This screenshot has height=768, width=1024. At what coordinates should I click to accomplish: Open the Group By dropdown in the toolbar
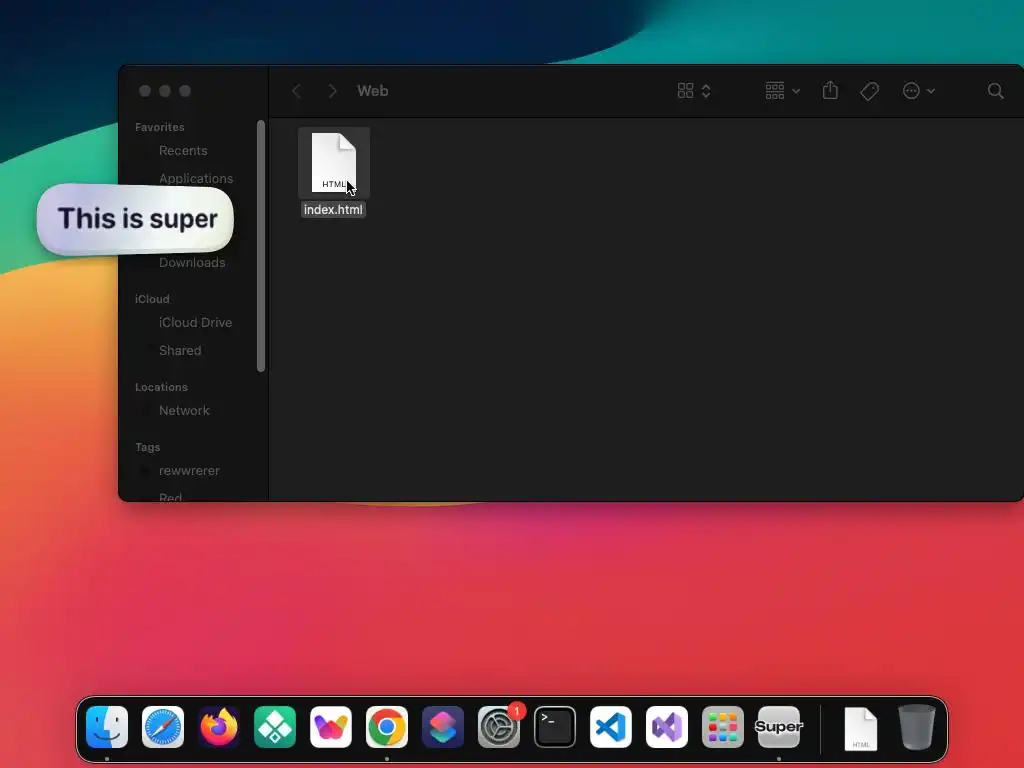point(782,91)
